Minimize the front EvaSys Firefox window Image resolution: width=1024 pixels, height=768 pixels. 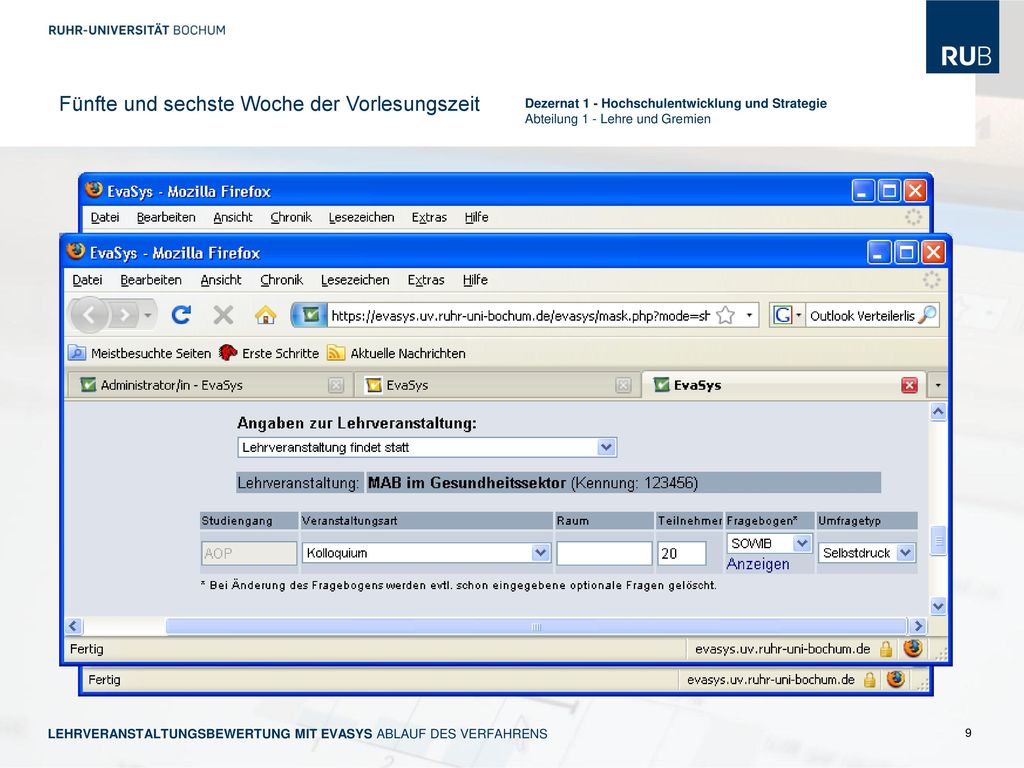[x=878, y=252]
